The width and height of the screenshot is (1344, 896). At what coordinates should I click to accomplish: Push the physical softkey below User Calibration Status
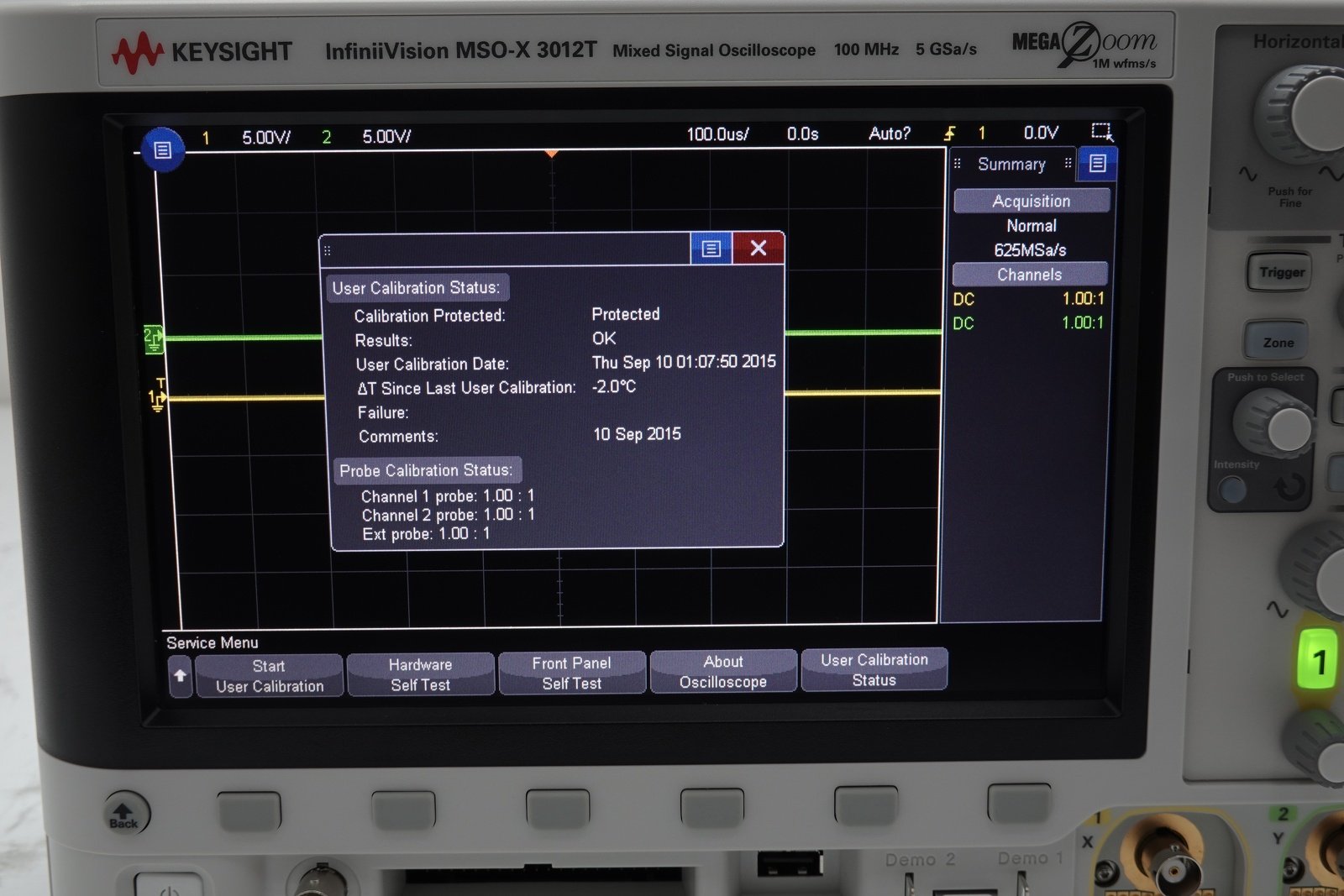[x=865, y=805]
